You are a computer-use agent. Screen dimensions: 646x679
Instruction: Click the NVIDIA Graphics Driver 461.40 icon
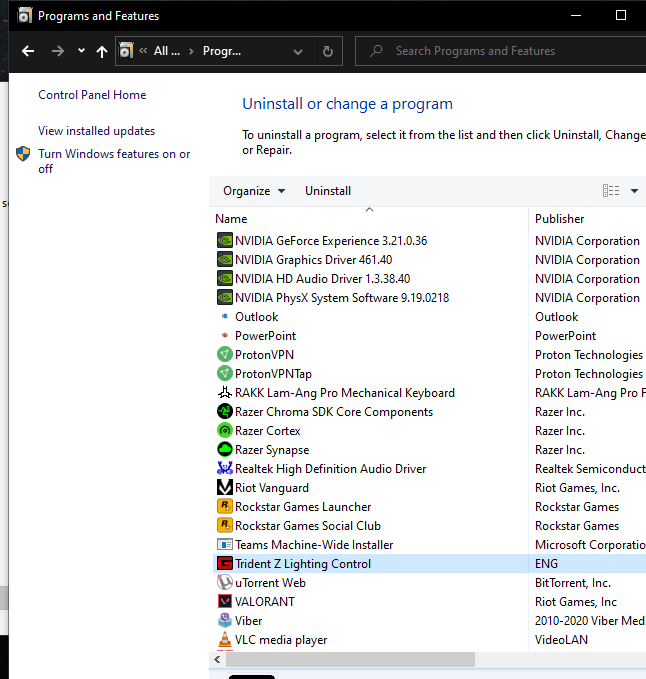(x=225, y=259)
